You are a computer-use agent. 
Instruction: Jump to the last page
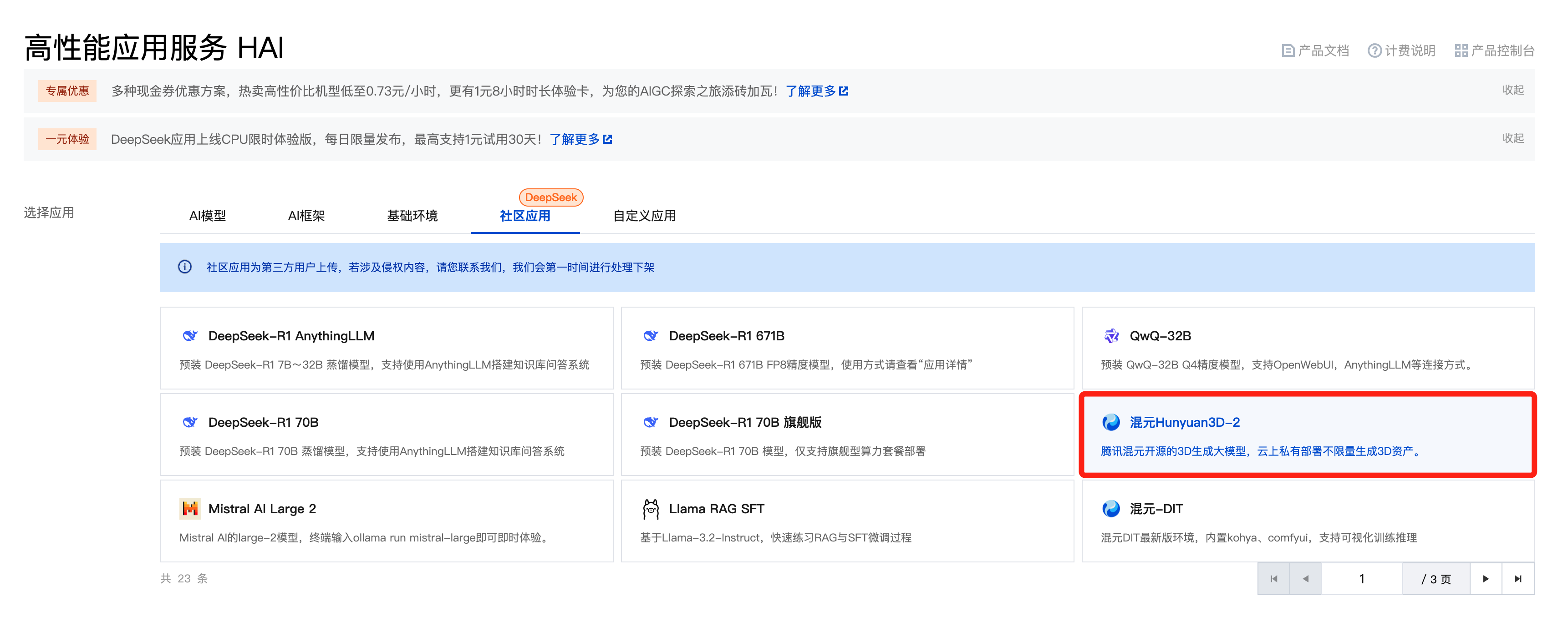1518,579
